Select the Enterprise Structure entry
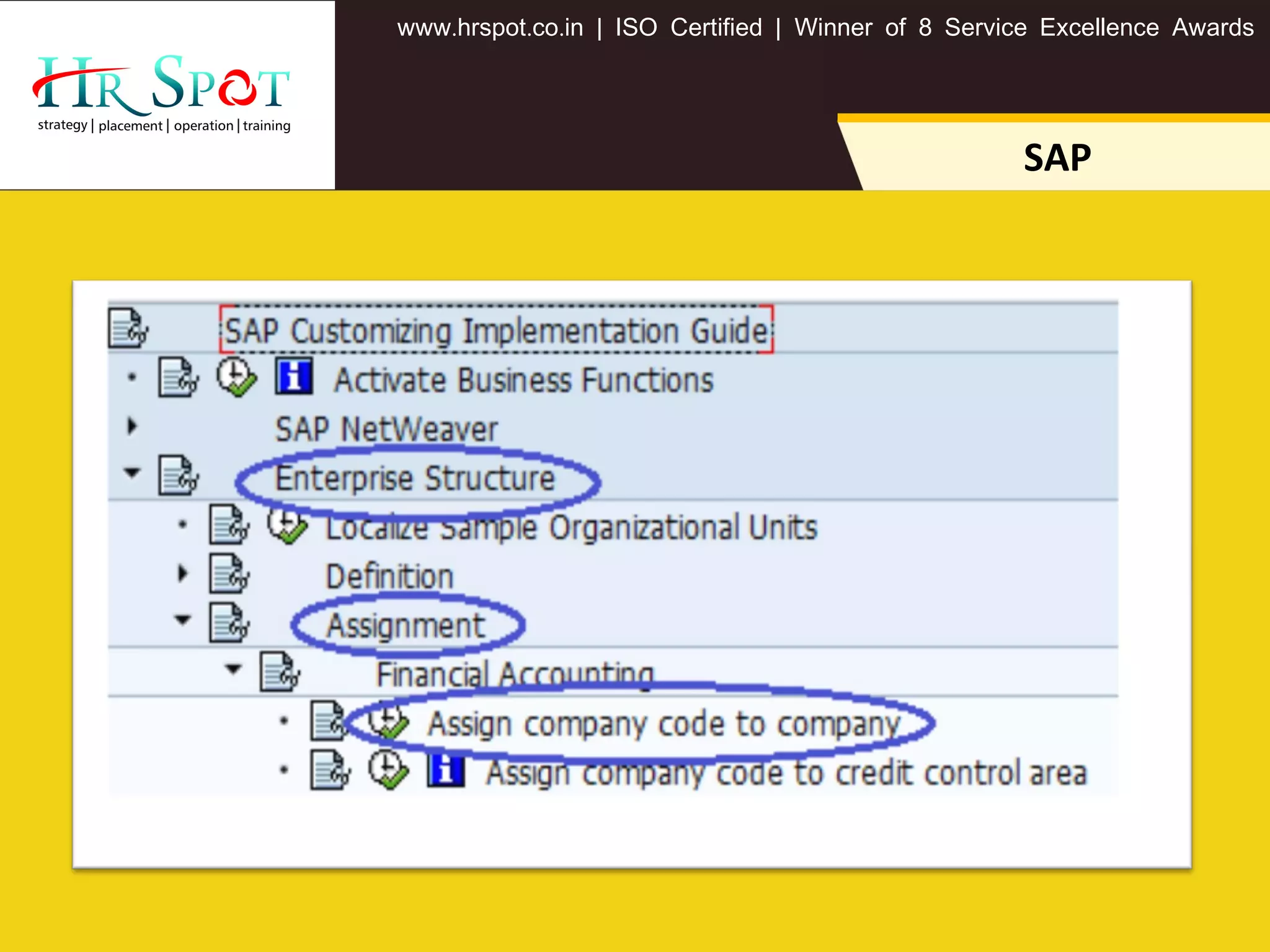This screenshot has height=952, width=1270. 415,478
